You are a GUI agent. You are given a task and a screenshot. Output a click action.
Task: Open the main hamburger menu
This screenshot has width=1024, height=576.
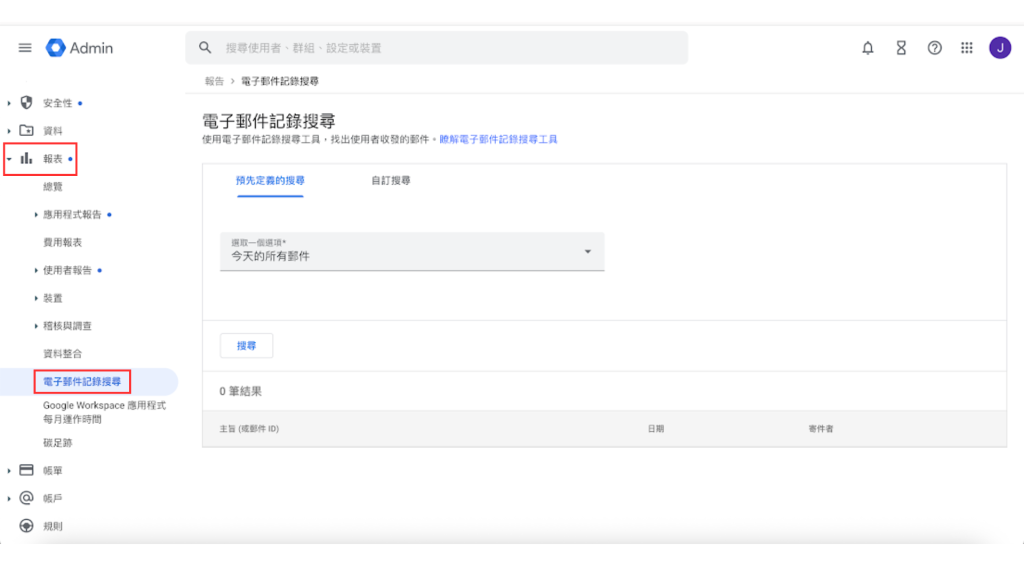(x=25, y=48)
